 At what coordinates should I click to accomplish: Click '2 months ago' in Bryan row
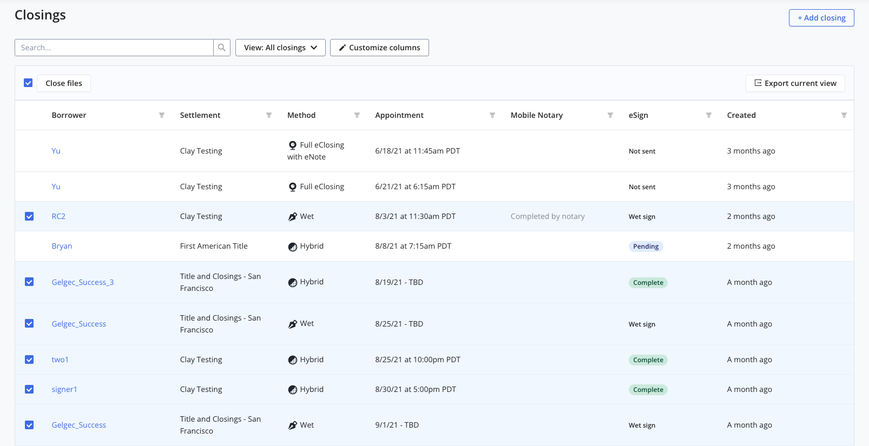coord(751,247)
